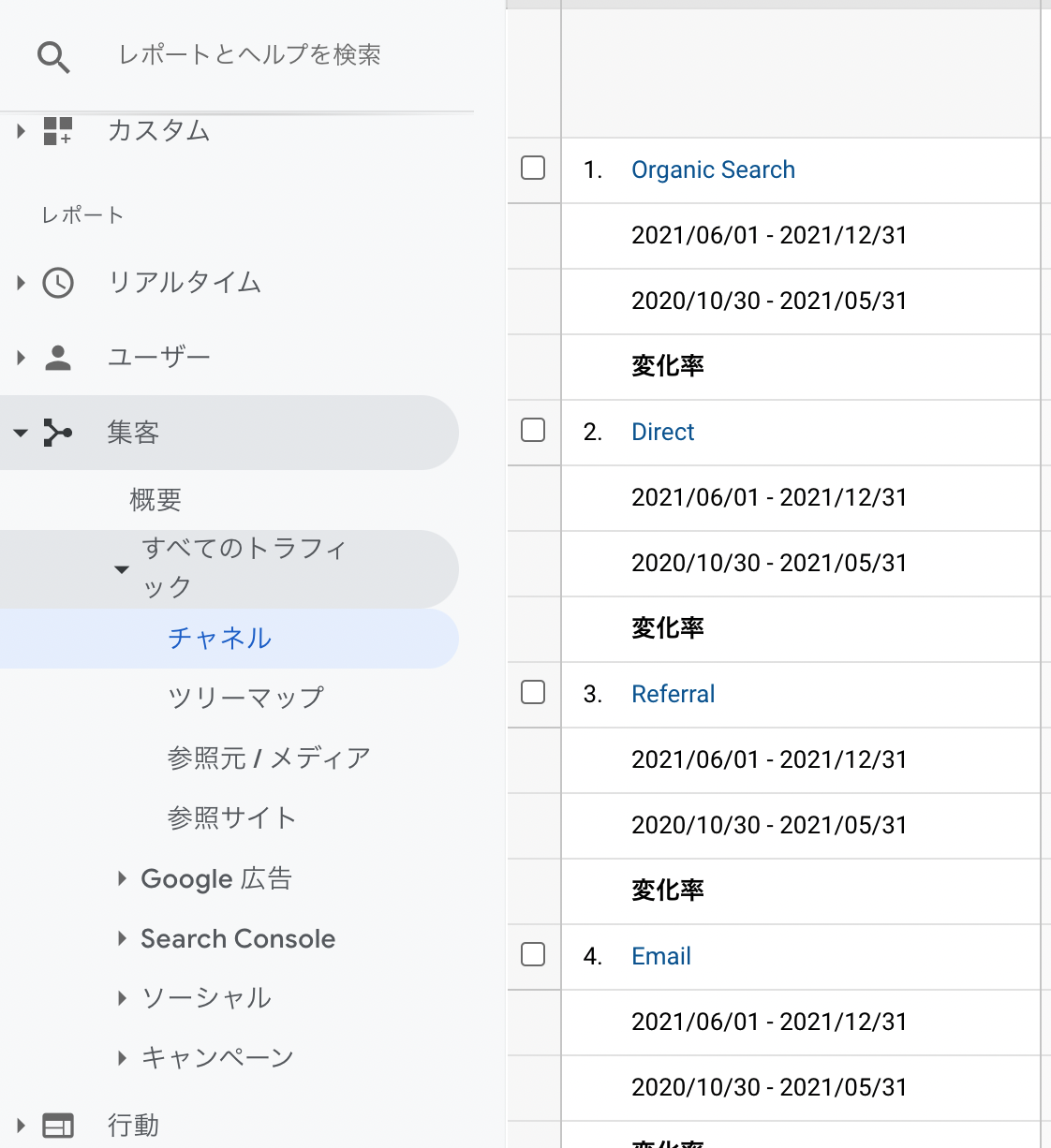Image resolution: width=1051 pixels, height=1148 pixels.
Task: Click the Acquisition branching-arrow icon
Action: click(58, 433)
